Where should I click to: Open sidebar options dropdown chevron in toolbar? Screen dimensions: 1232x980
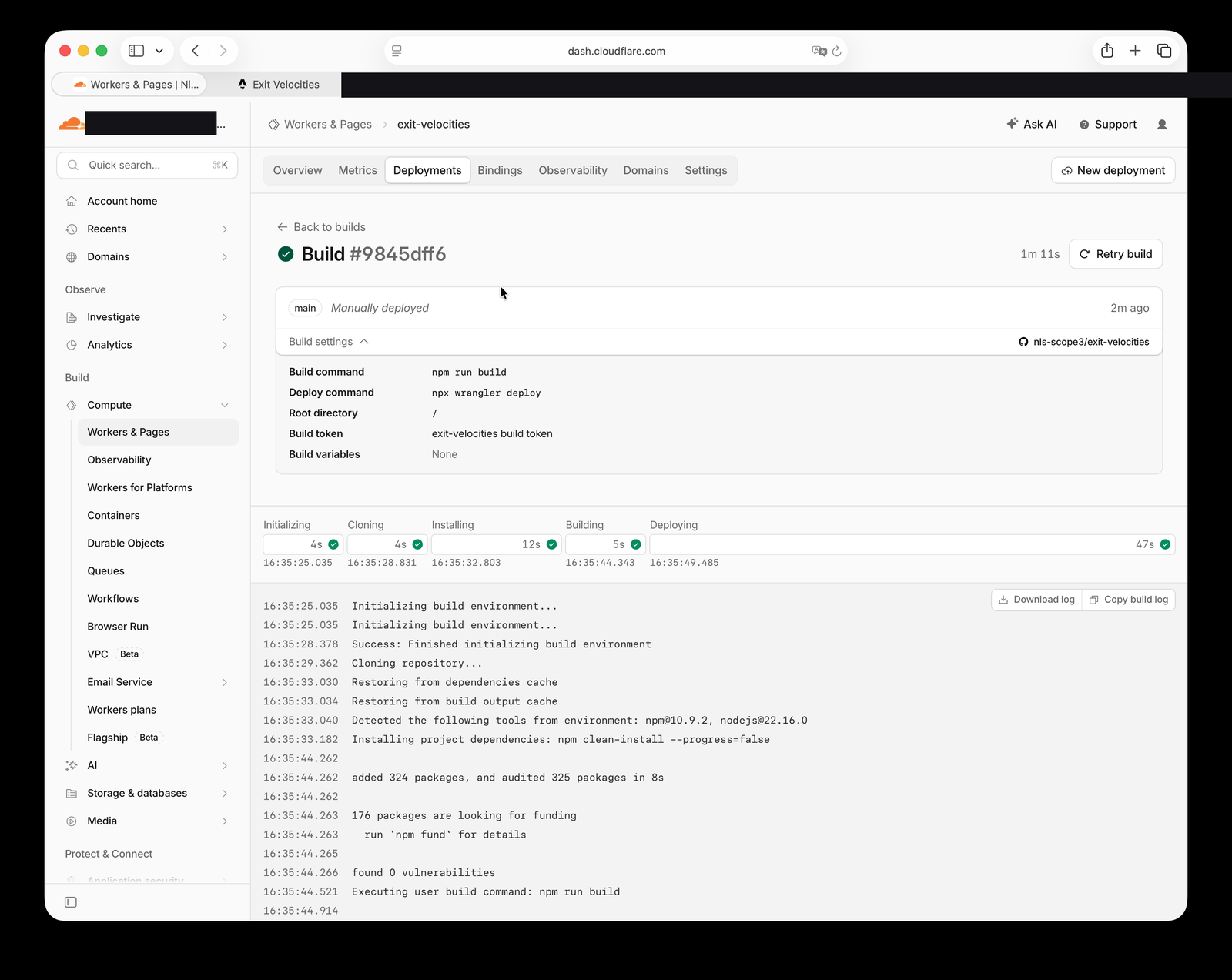pos(159,51)
